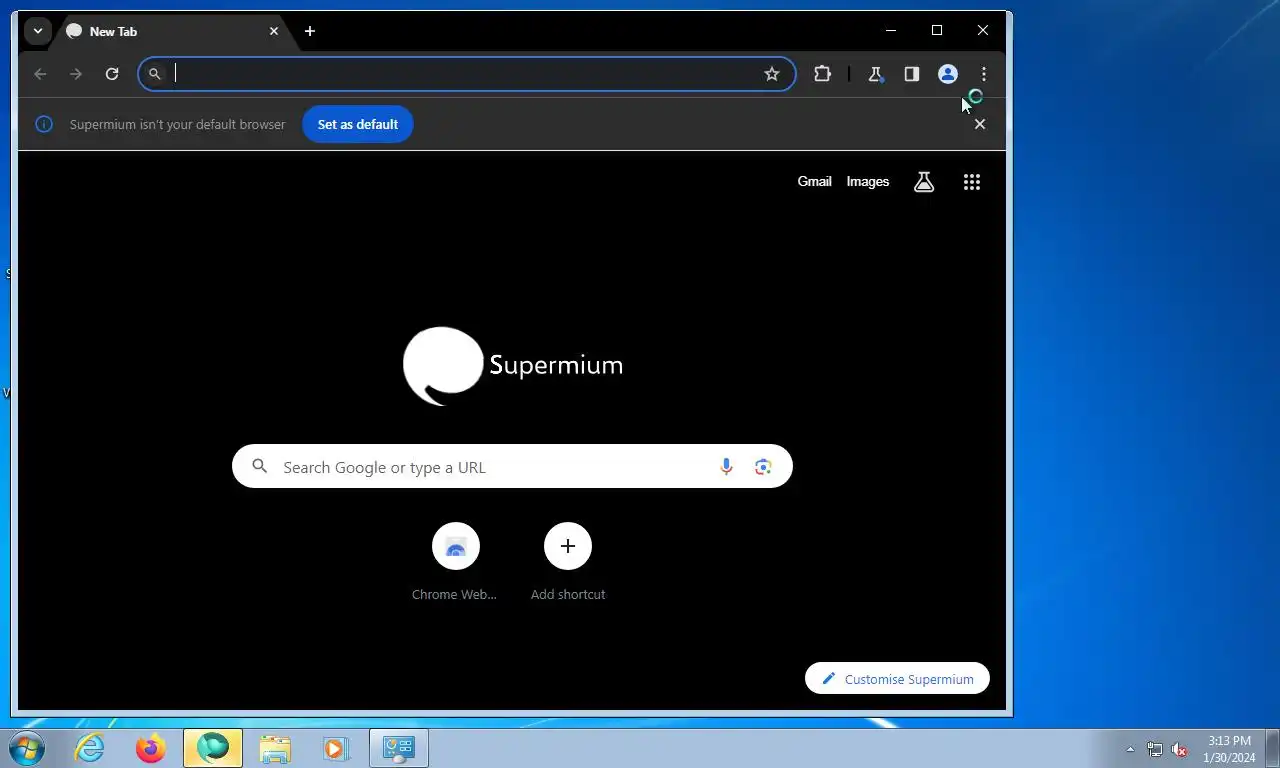Viewport: 1280px width, 768px height.
Task: Click the muted volume tray icon
Action: 1179,749
